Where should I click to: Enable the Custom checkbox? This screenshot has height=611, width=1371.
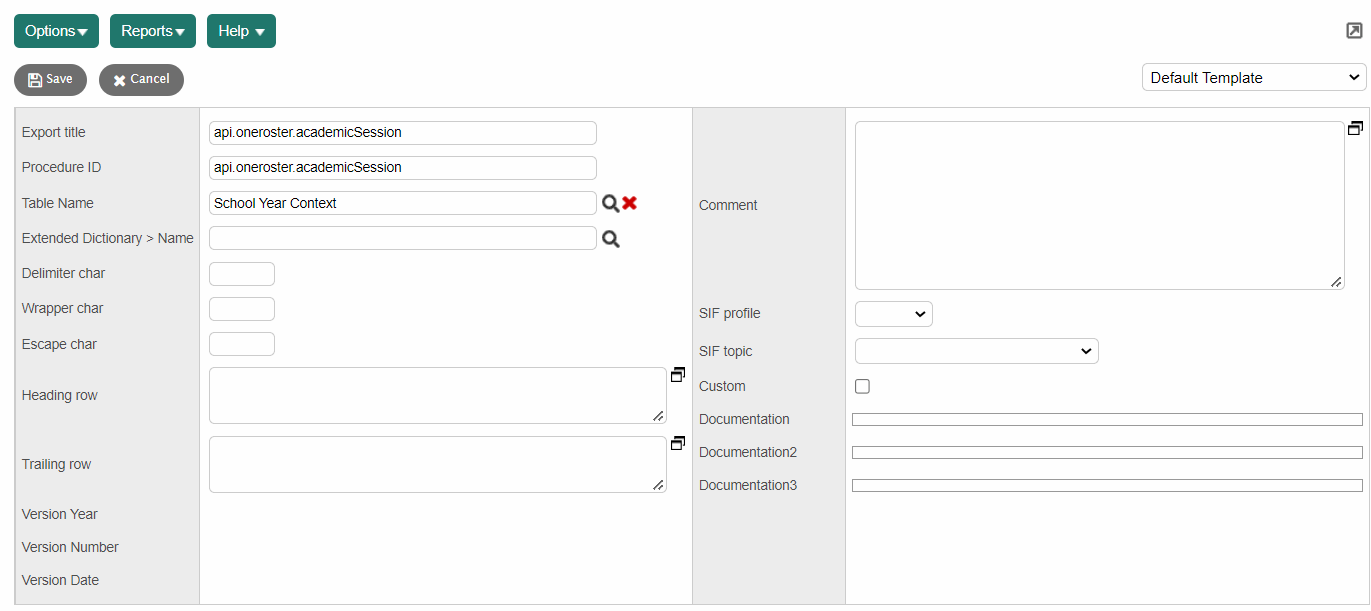pos(862,386)
